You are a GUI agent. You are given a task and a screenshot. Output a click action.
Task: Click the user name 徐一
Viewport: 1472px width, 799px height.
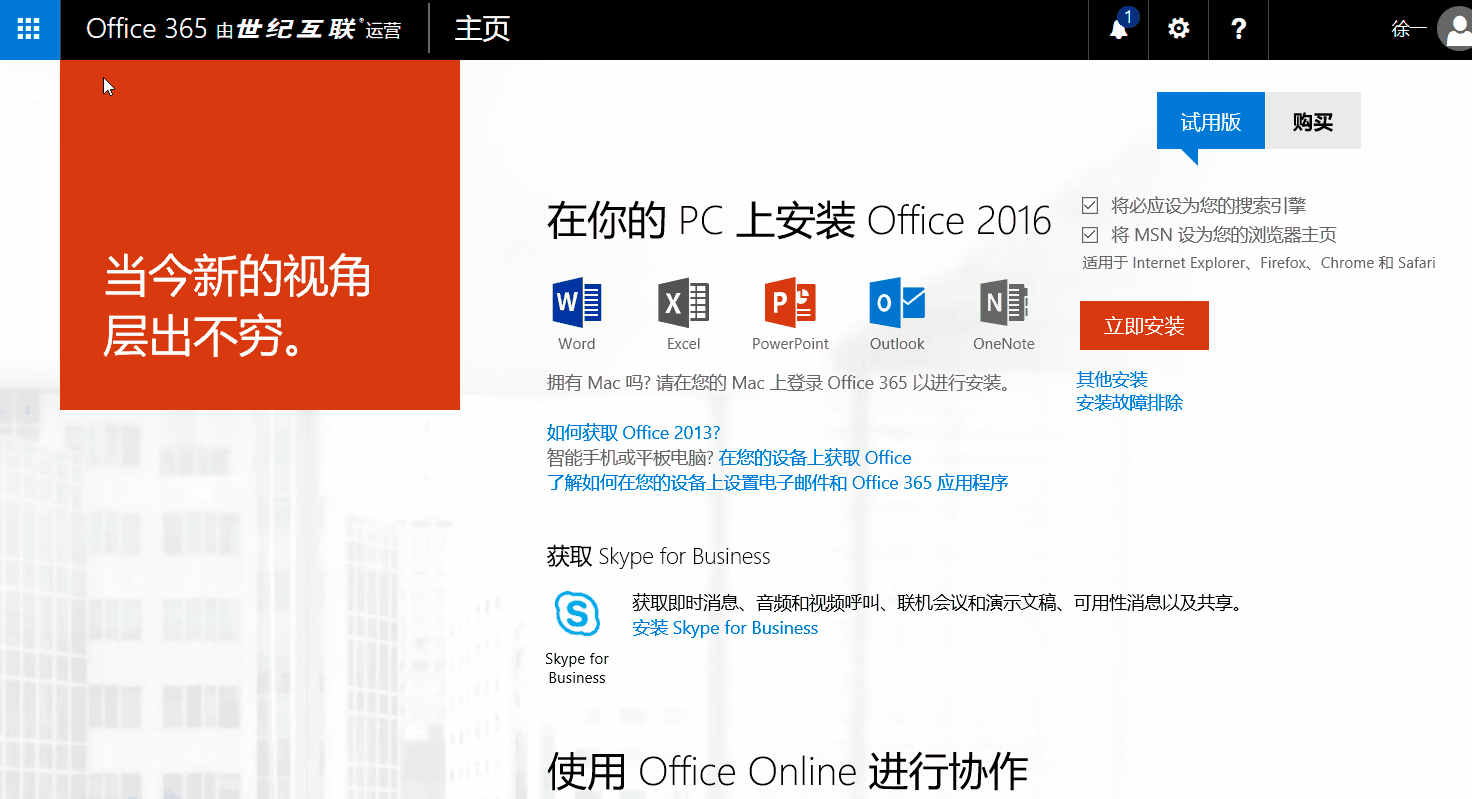[x=1409, y=29]
